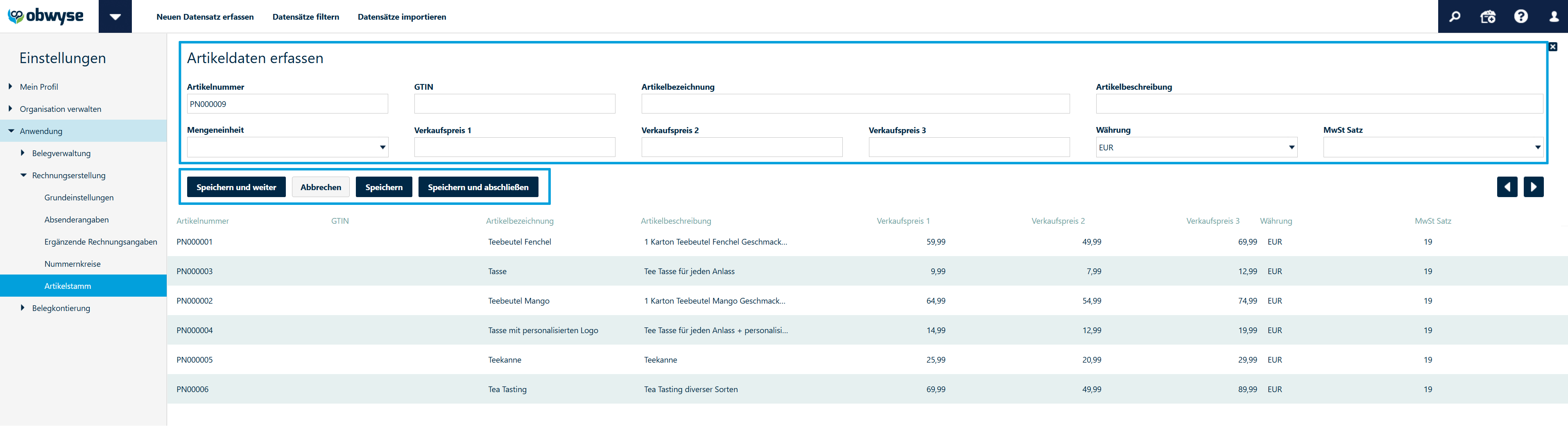Select Datensätze importieren in top menu
Viewport: 1568px width, 429px height.
point(402,17)
